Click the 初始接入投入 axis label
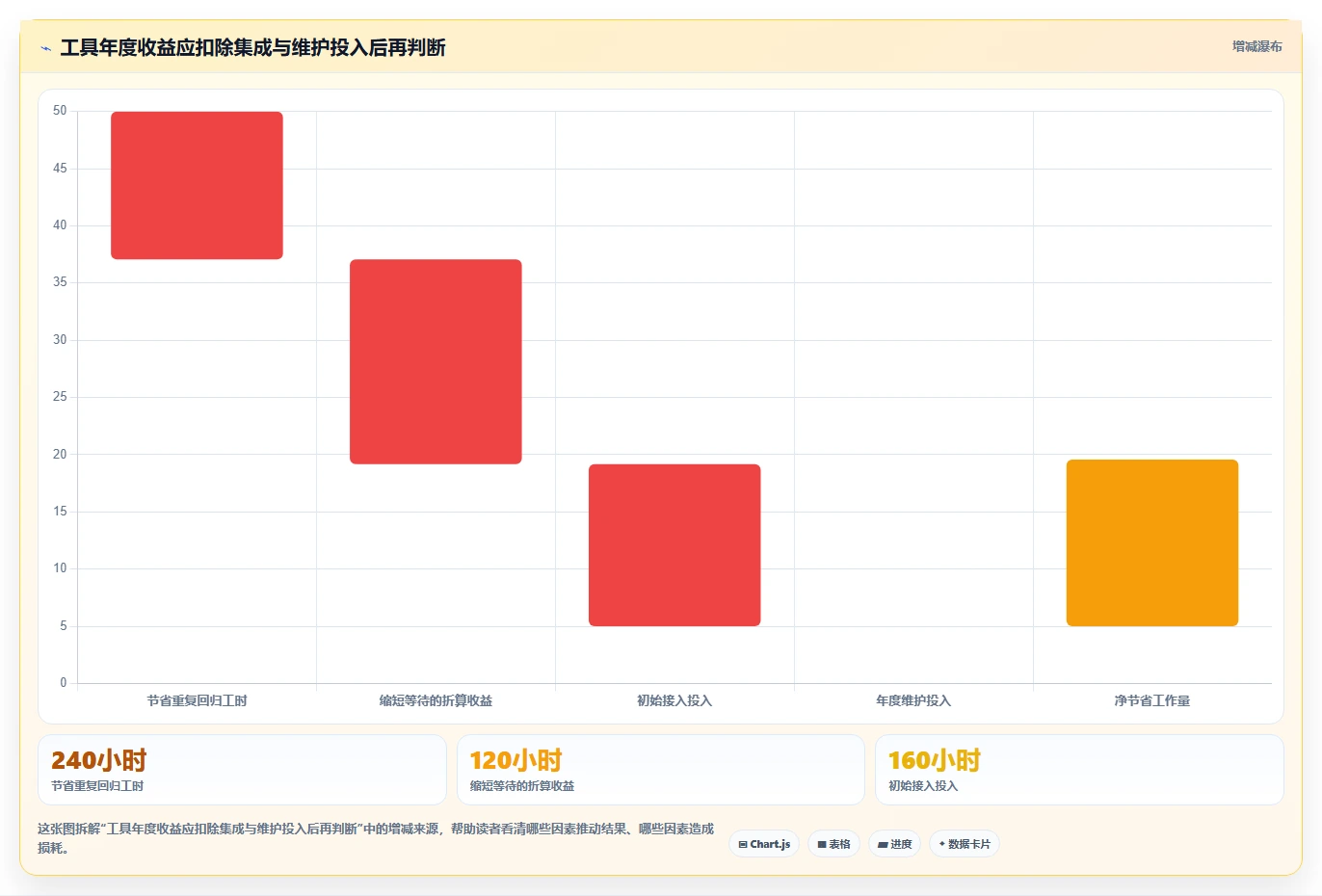Screen dimensions: 1322x896 [674, 700]
